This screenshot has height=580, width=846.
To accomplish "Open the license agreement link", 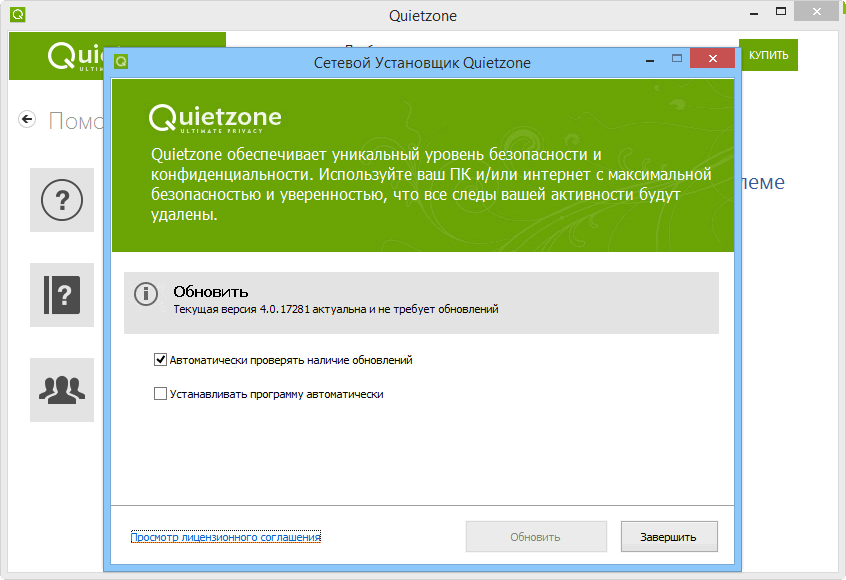I will point(226,537).
